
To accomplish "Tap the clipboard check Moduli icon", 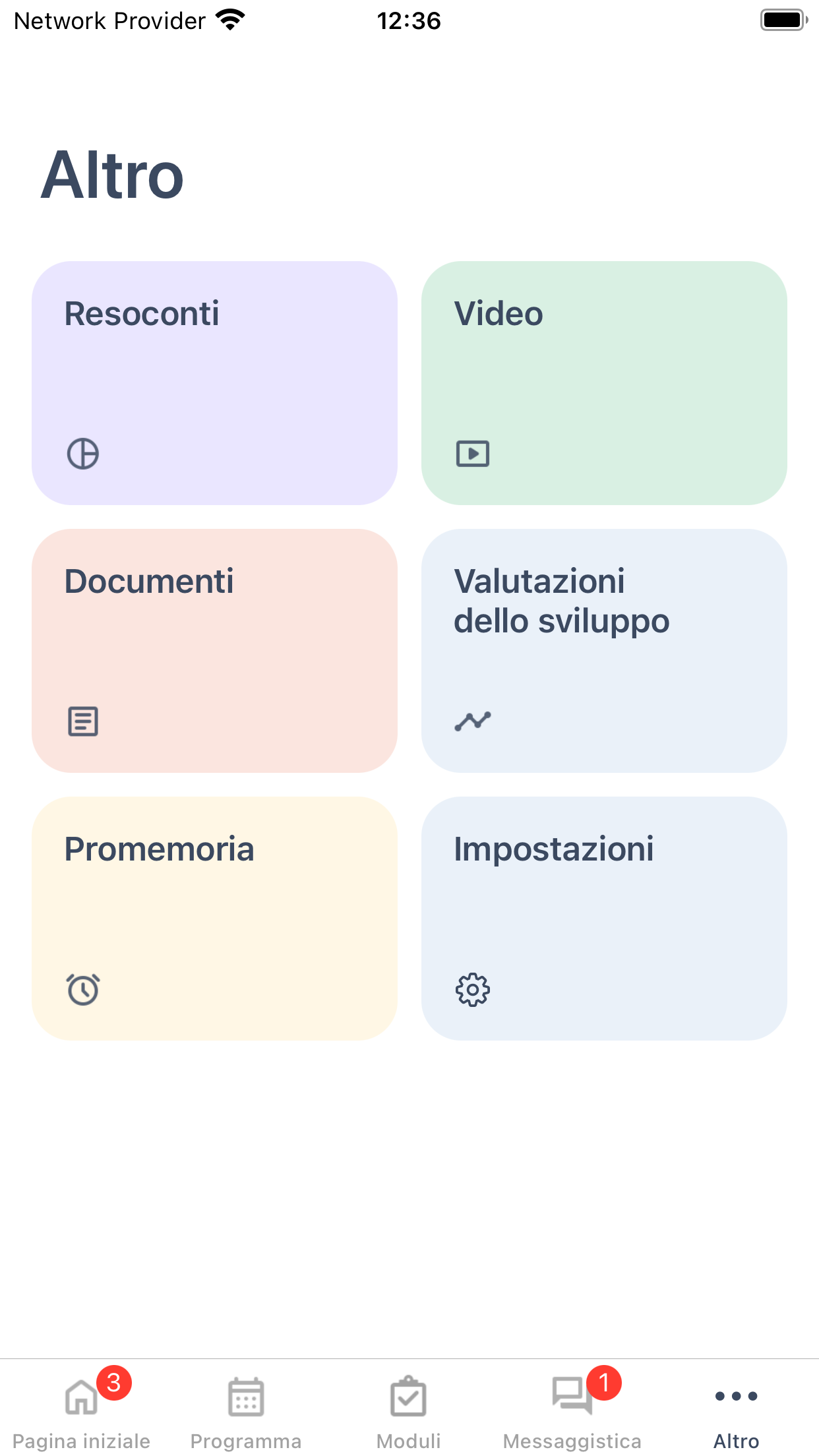I will (x=409, y=1397).
